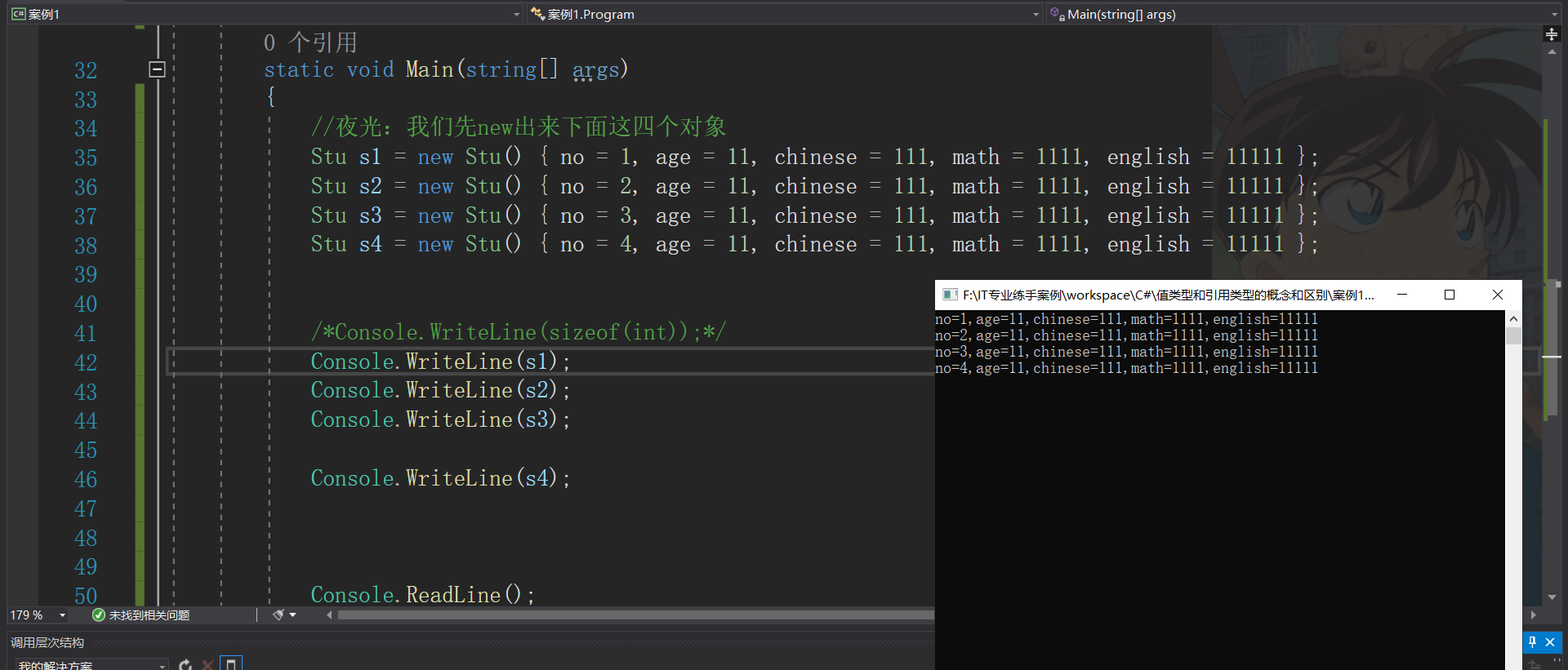Click the console scrollbar up arrow
The image size is (1568, 670).
tap(1513, 319)
